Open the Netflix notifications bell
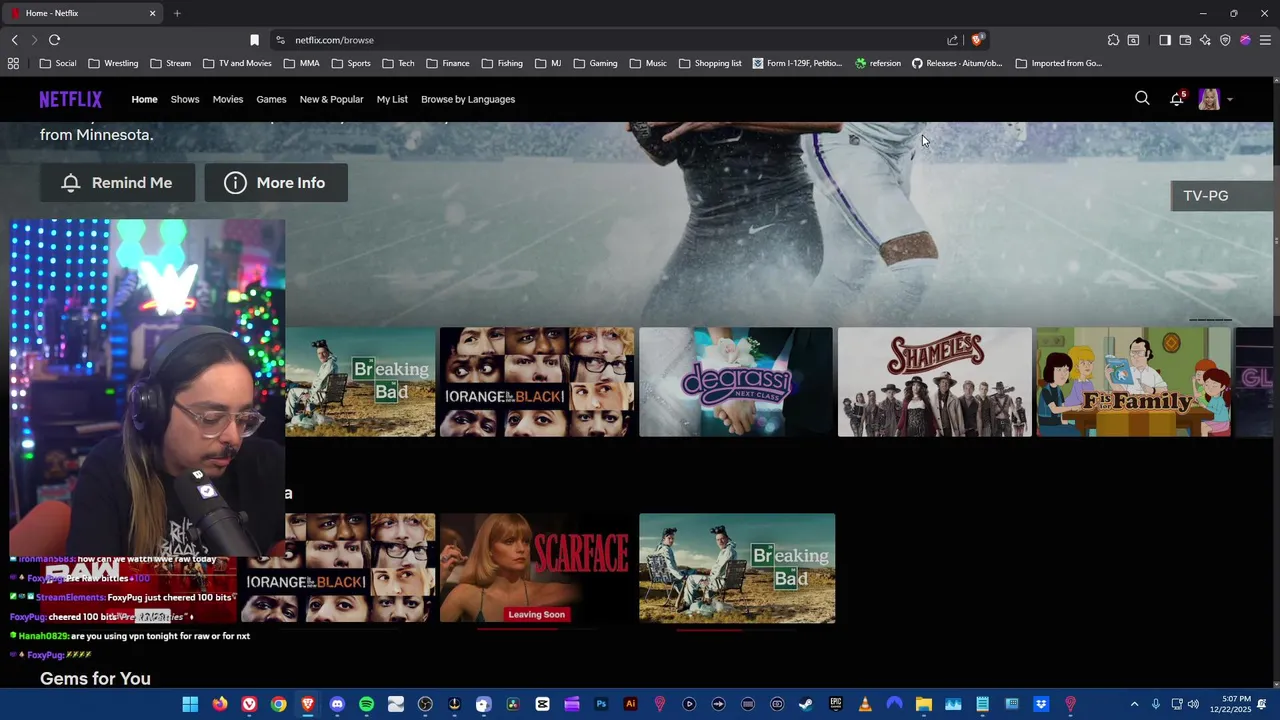The image size is (1280, 720). pos(1177,99)
